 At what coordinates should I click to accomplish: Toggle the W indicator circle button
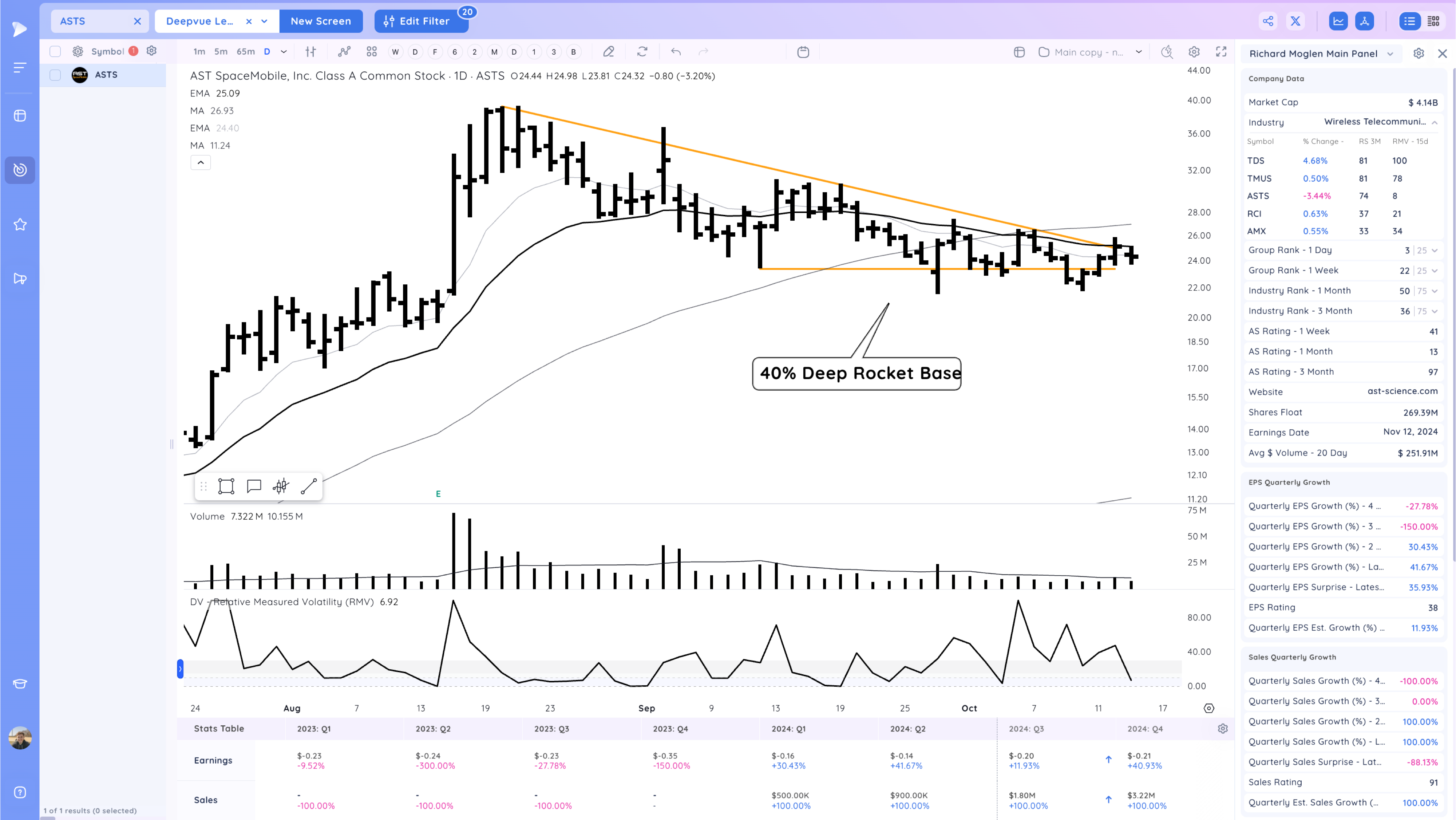395,52
